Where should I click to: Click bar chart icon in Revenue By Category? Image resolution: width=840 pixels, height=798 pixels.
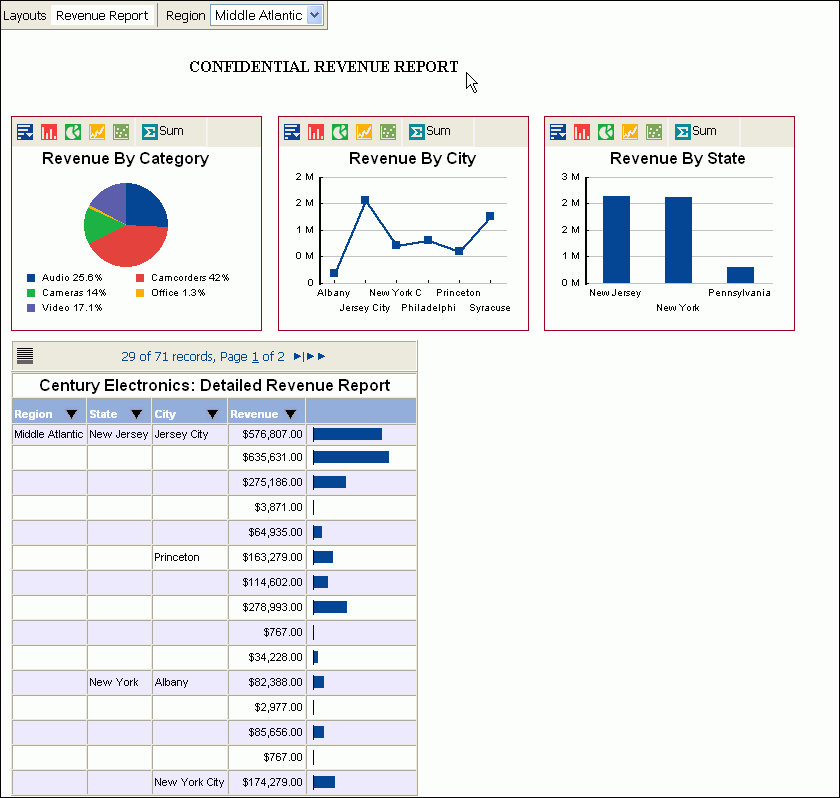pyautogui.click(x=49, y=132)
